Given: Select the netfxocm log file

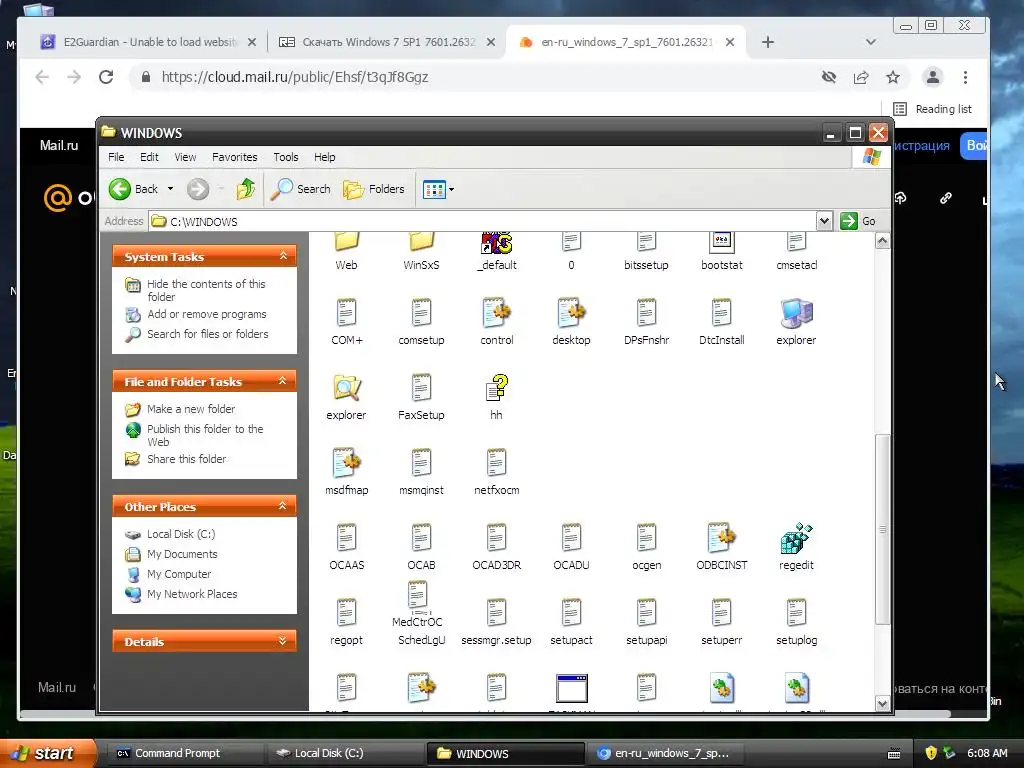Looking at the screenshot, I should (496, 463).
